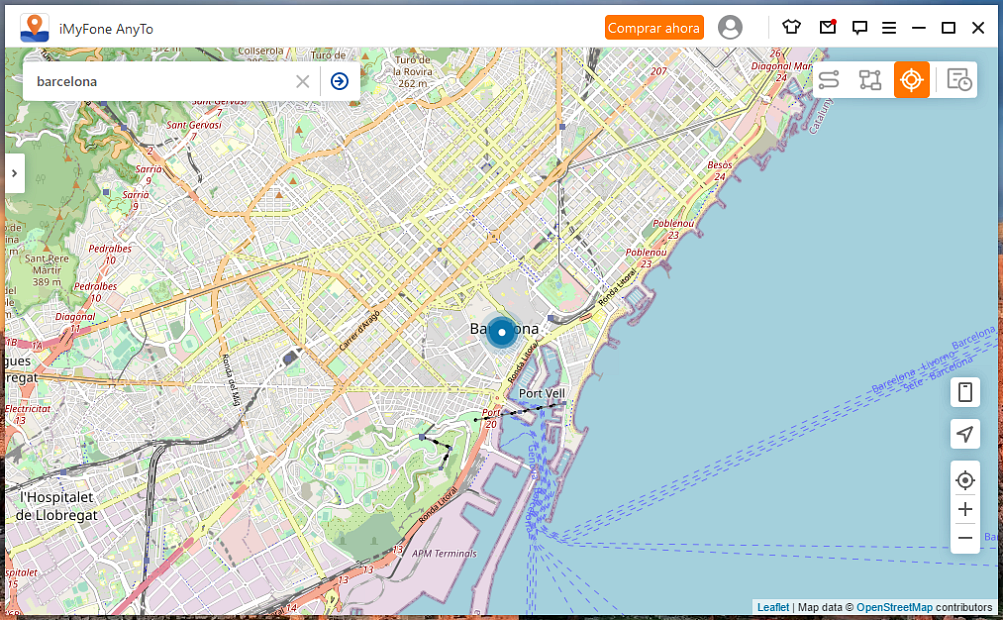The image size is (1003, 620).
Task: Maximize the AnyTo window
Action: click(949, 28)
